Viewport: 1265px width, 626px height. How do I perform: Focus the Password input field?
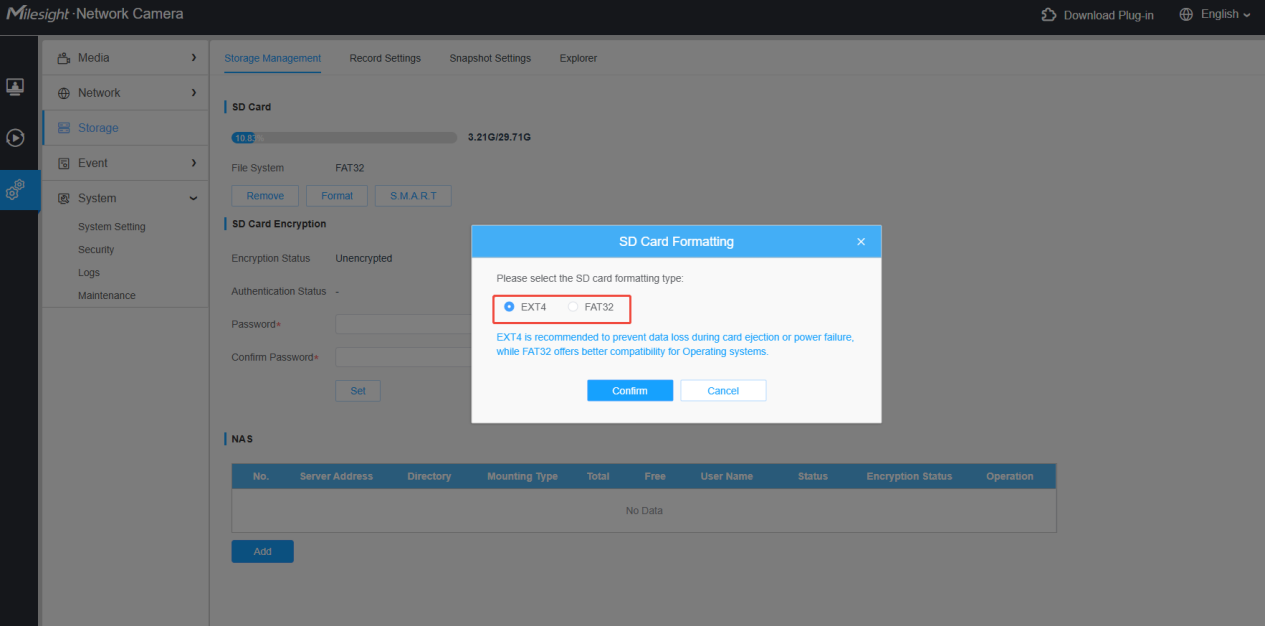click(x=403, y=324)
